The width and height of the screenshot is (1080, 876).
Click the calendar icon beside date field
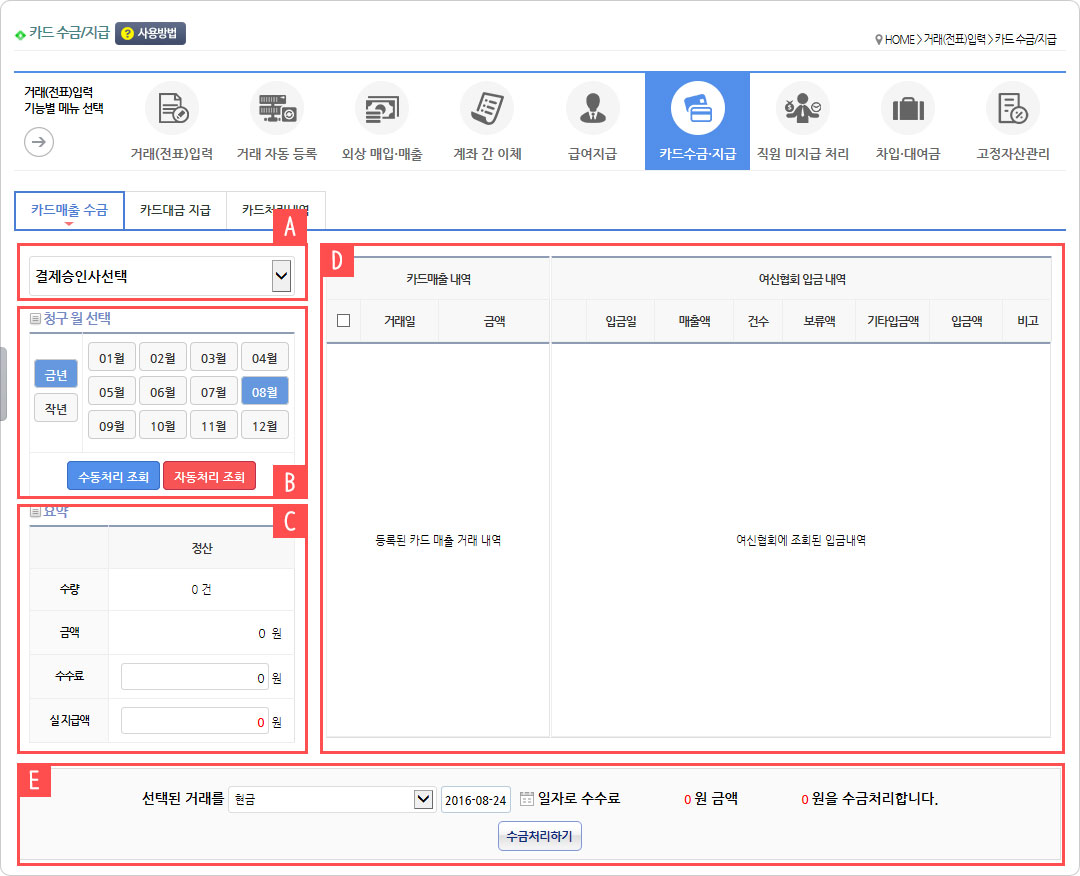pyautogui.click(x=527, y=799)
